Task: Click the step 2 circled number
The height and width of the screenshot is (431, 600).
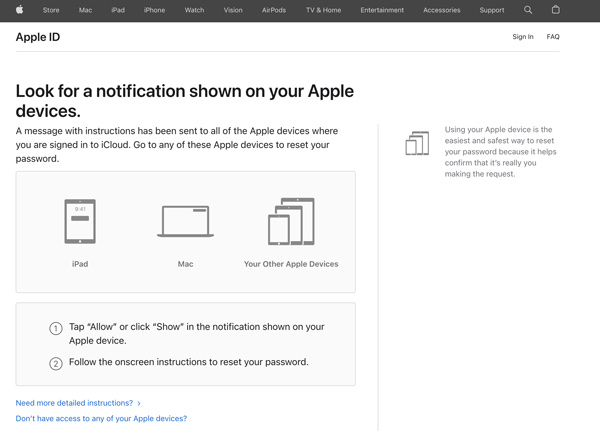Action: [x=56, y=363]
